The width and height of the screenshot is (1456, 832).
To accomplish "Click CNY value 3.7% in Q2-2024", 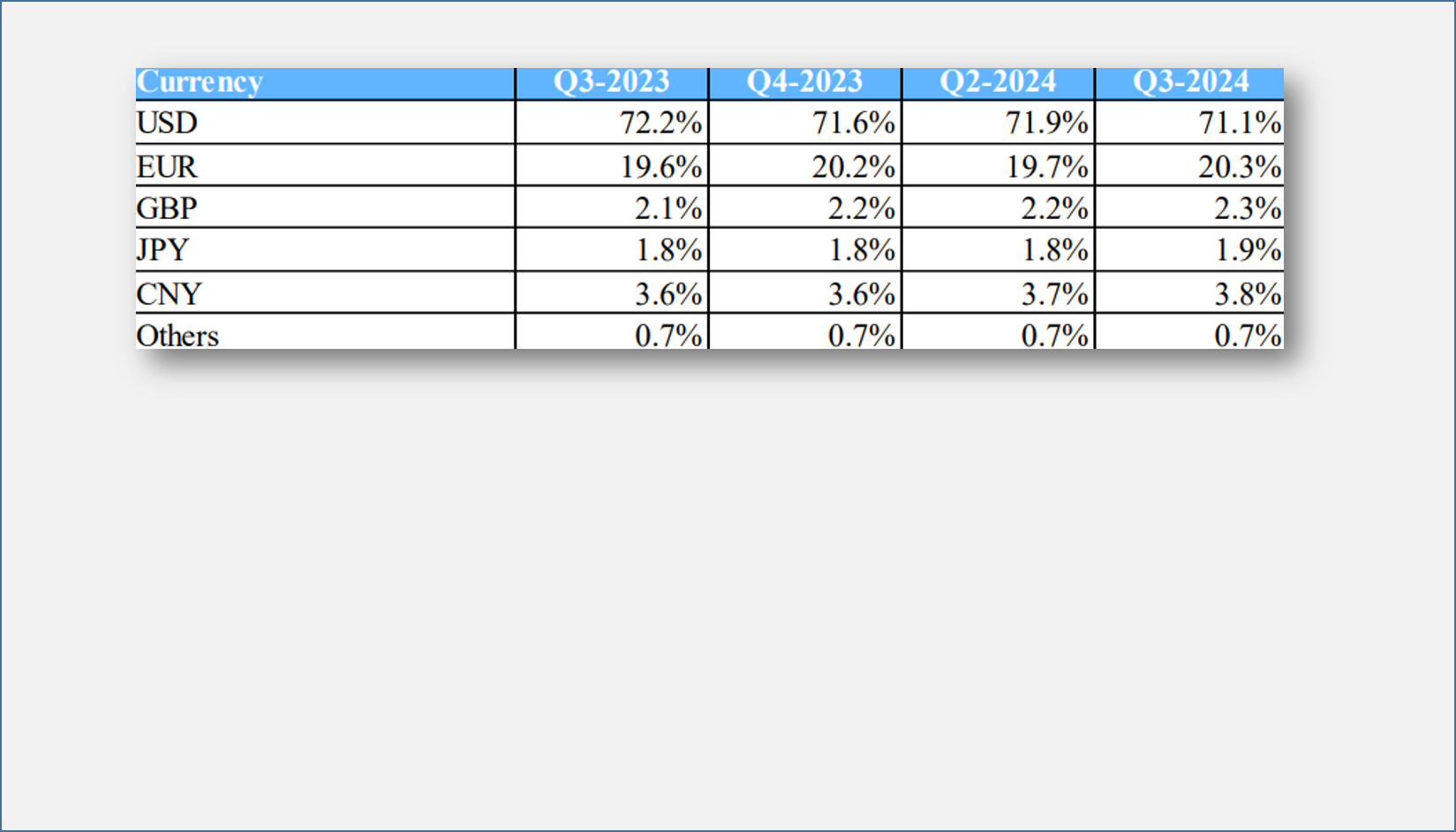I will (x=1054, y=294).
